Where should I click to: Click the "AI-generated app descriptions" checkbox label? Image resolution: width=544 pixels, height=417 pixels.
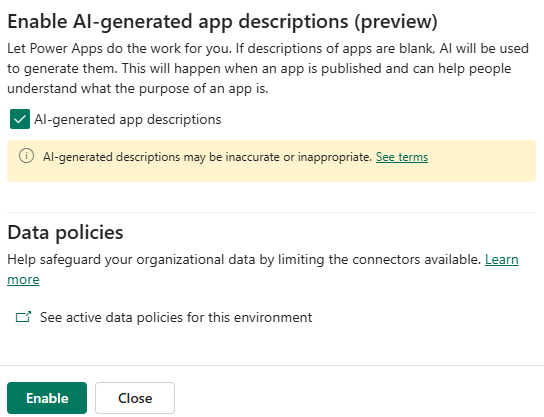coord(127,120)
